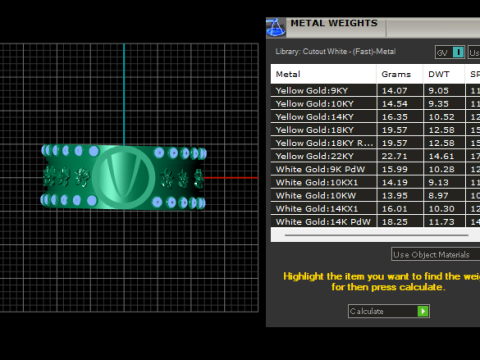Viewport: 480px width, 360px height.
Task: Select the White Gold:10KX1 row
Action: 375,182
